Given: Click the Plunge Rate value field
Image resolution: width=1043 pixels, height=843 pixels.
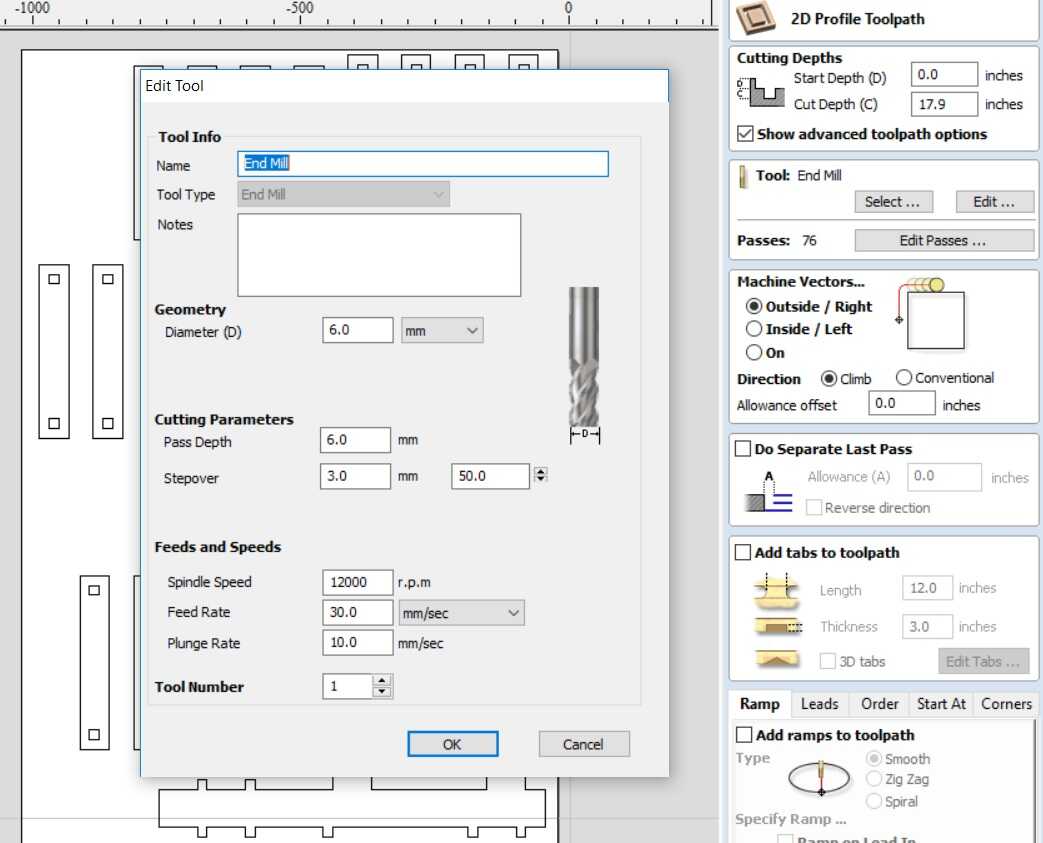Looking at the screenshot, I should click(x=357, y=643).
